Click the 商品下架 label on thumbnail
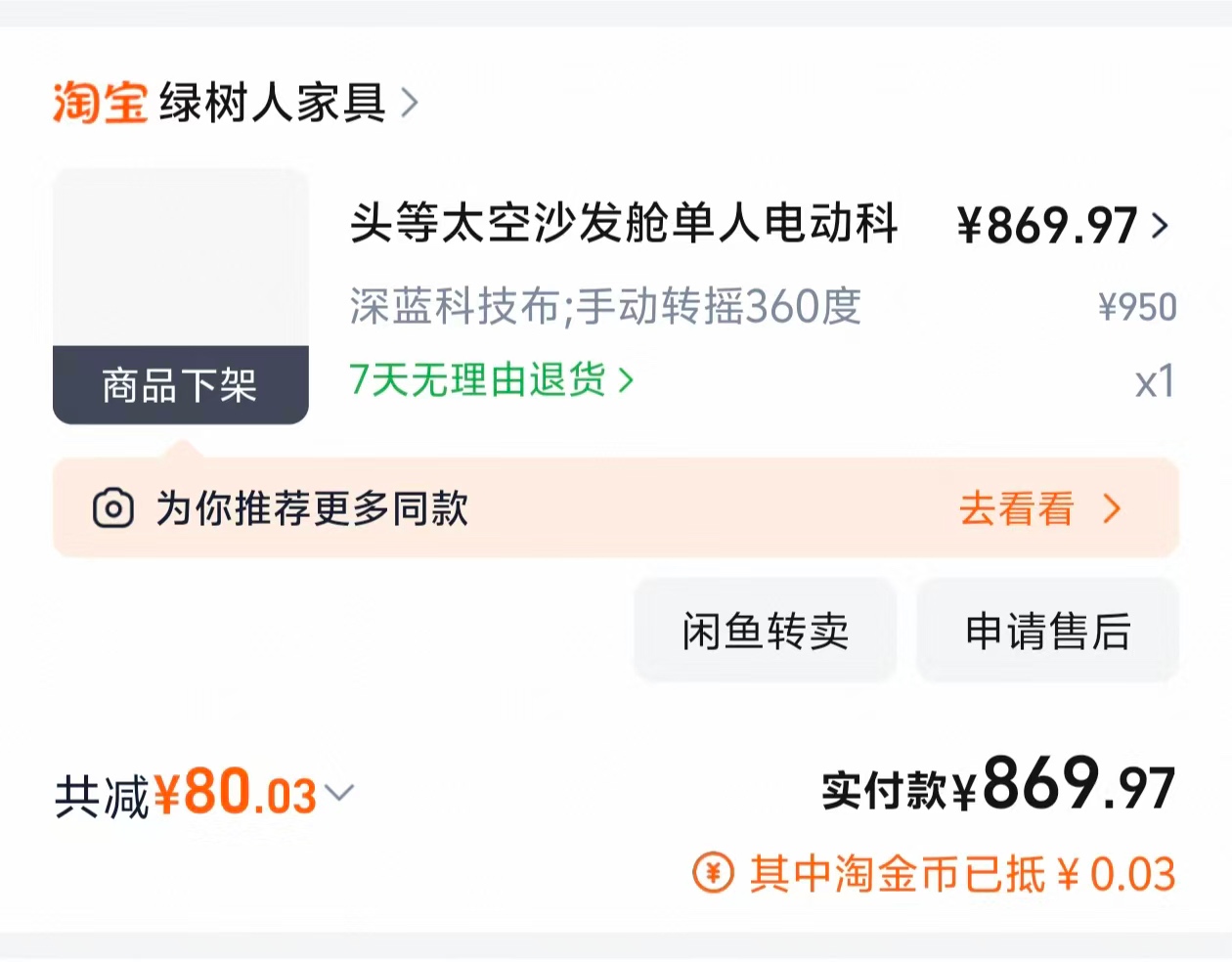 (x=181, y=385)
